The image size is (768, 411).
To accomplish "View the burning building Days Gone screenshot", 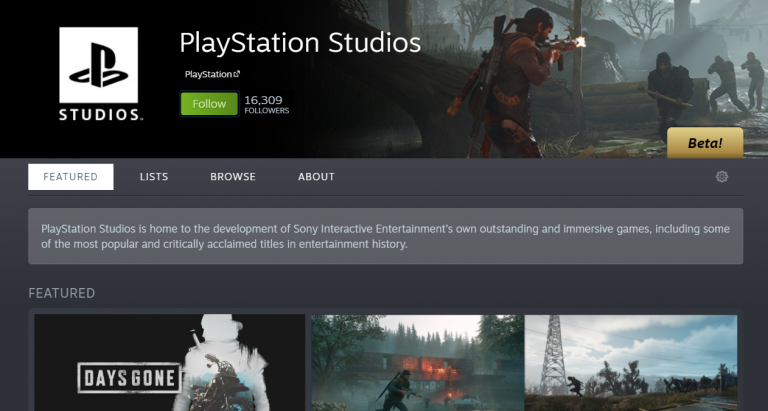I will 418,363.
